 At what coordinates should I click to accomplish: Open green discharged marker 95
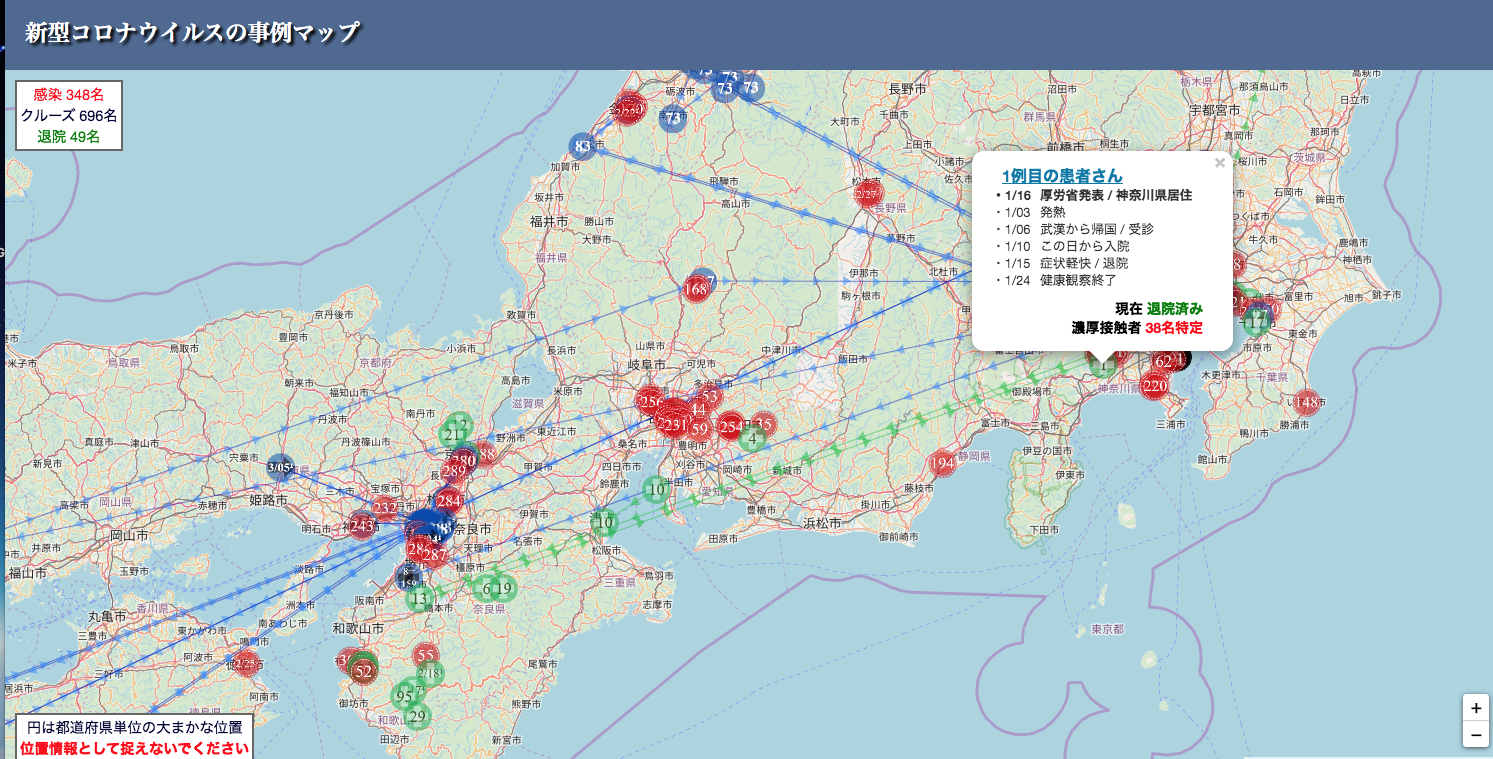[405, 696]
